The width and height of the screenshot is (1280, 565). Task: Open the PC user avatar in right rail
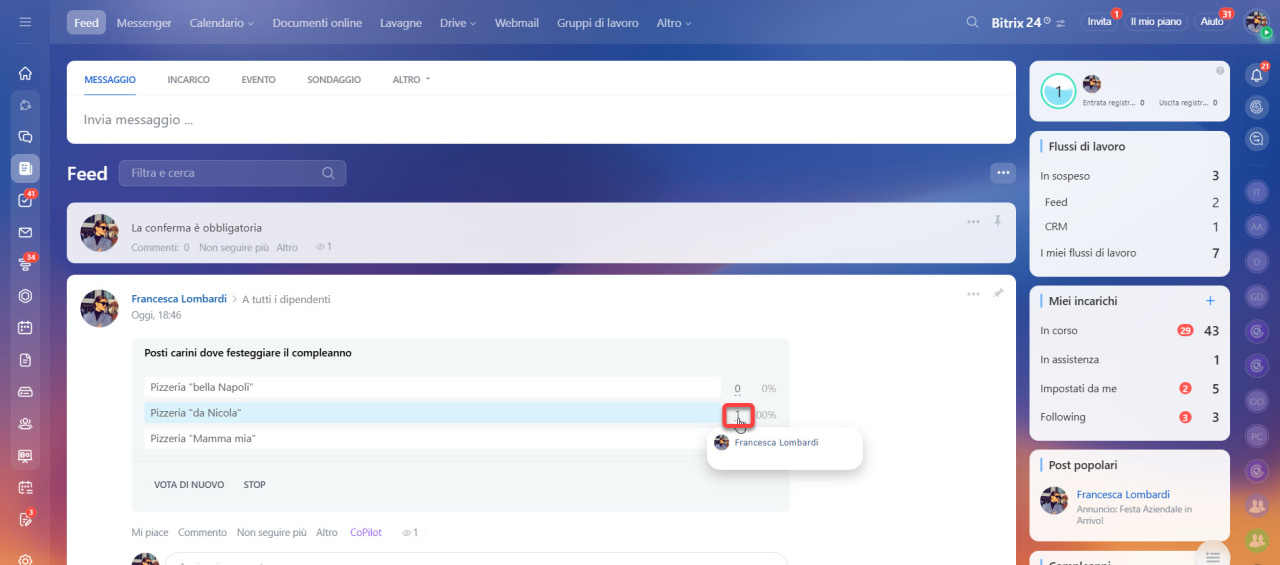point(1257,436)
